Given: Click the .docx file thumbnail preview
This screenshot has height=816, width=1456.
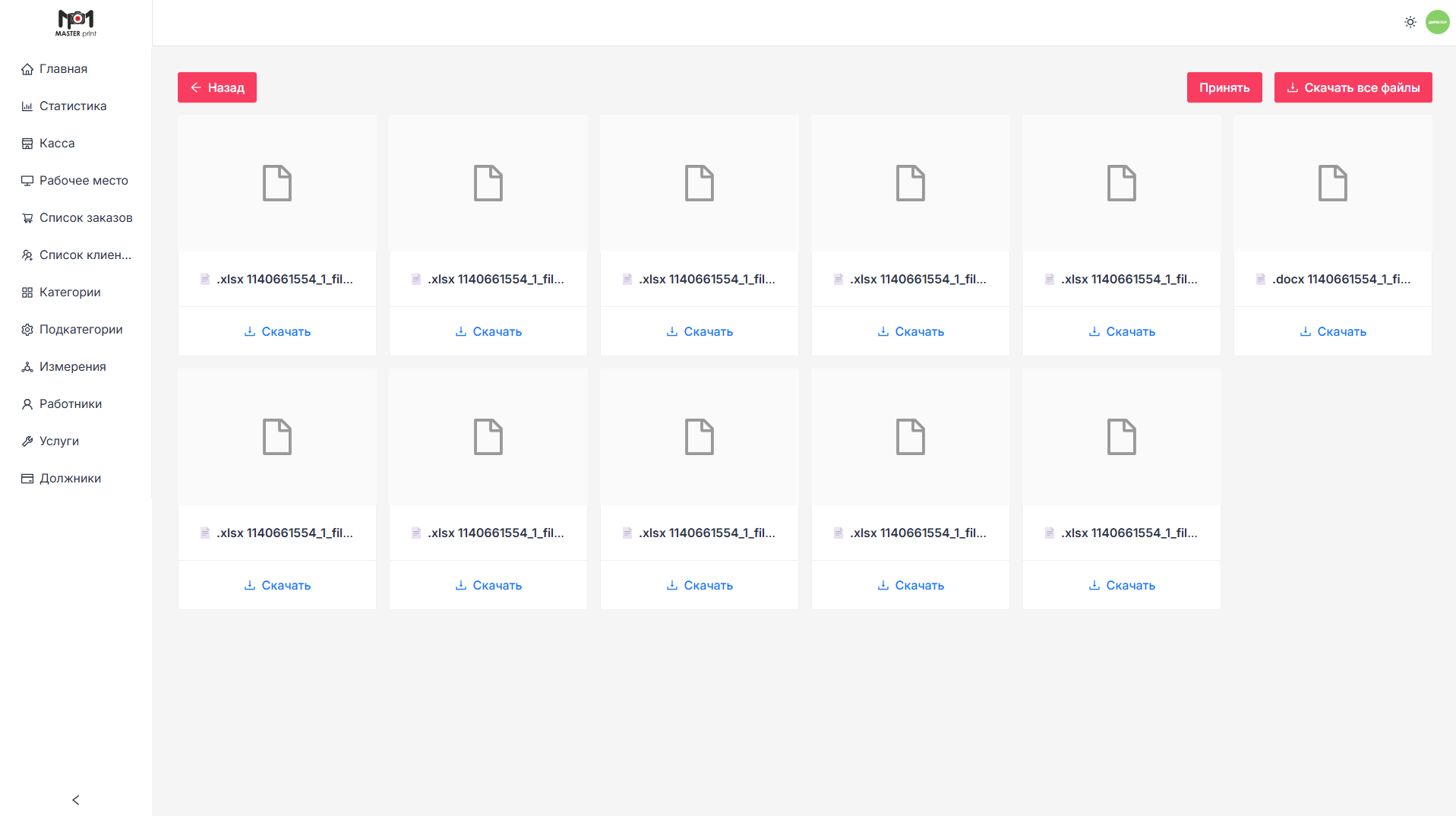Looking at the screenshot, I should click(x=1332, y=183).
